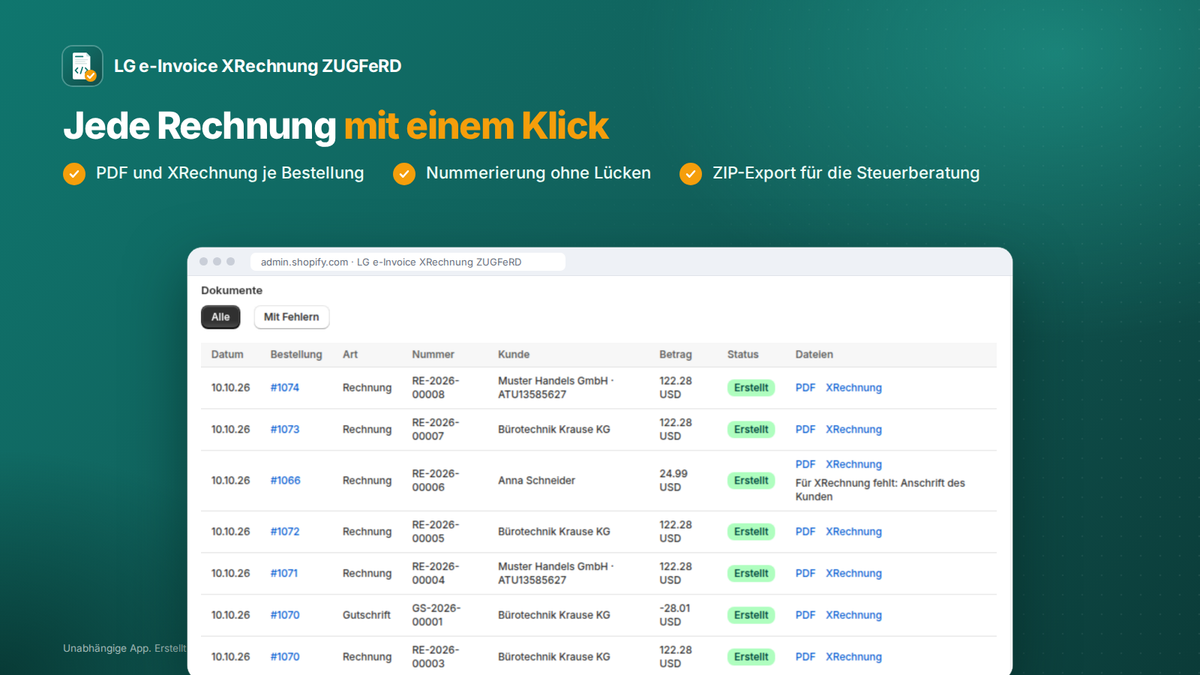Click the number cell RE-2026-00008
Viewport: 1200px width, 675px height.
pyautogui.click(x=436, y=388)
